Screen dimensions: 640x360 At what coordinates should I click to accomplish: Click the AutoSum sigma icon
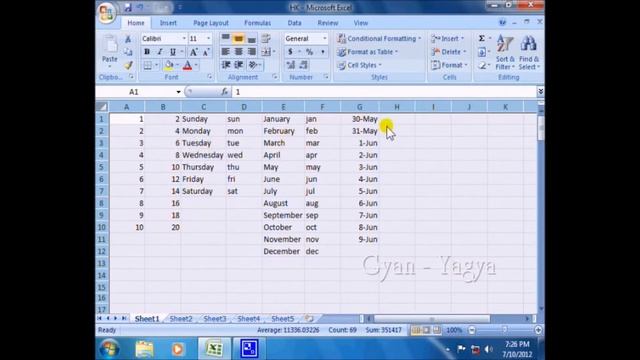[482, 38]
